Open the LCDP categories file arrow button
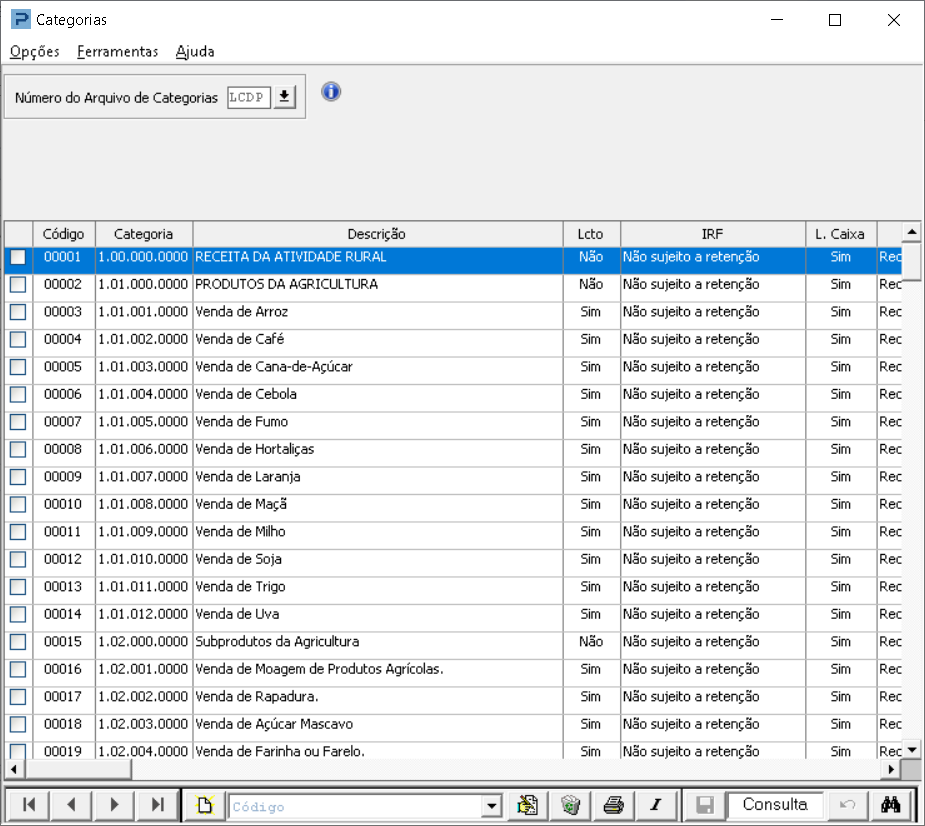The width and height of the screenshot is (925, 826). [x=284, y=97]
